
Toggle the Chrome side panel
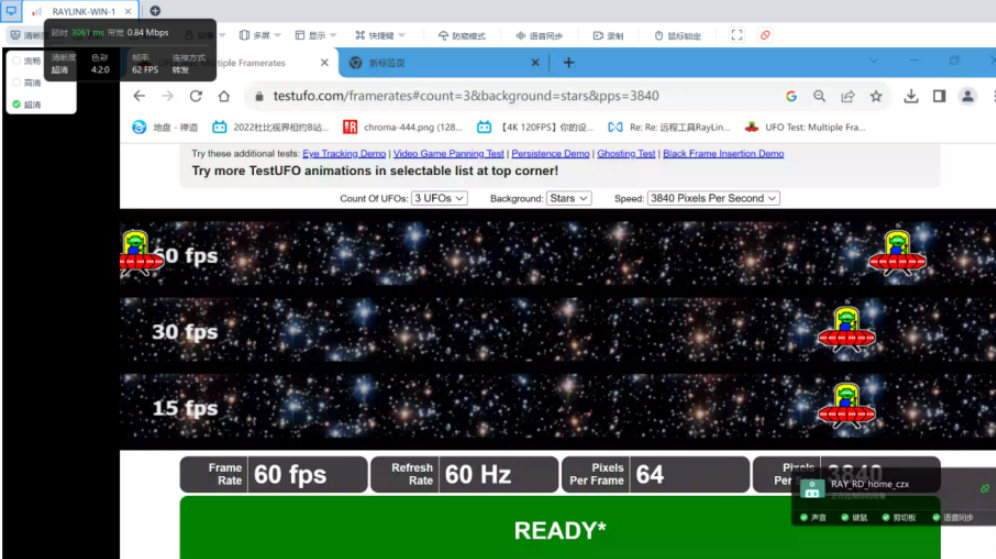(939, 96)
